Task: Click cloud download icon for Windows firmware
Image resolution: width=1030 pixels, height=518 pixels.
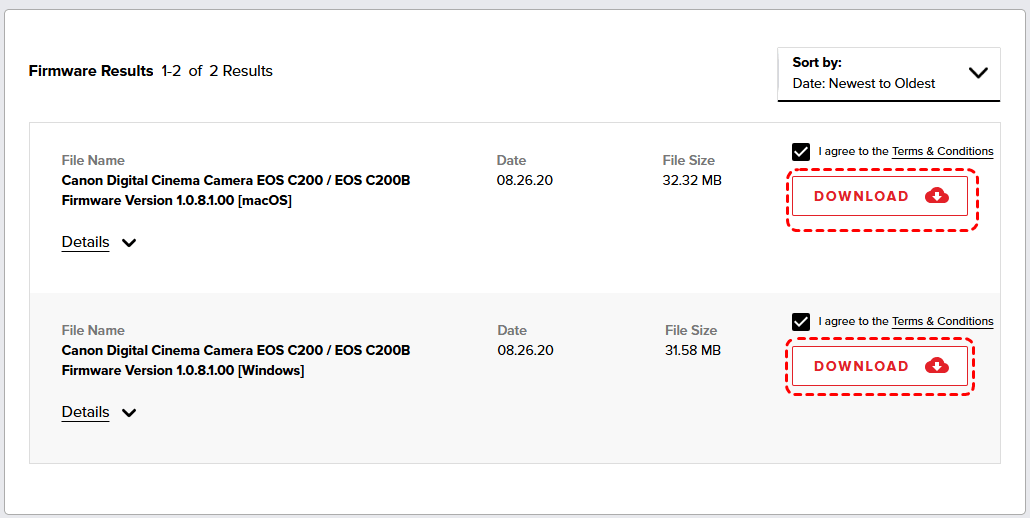Action: (x=936, y=366)
